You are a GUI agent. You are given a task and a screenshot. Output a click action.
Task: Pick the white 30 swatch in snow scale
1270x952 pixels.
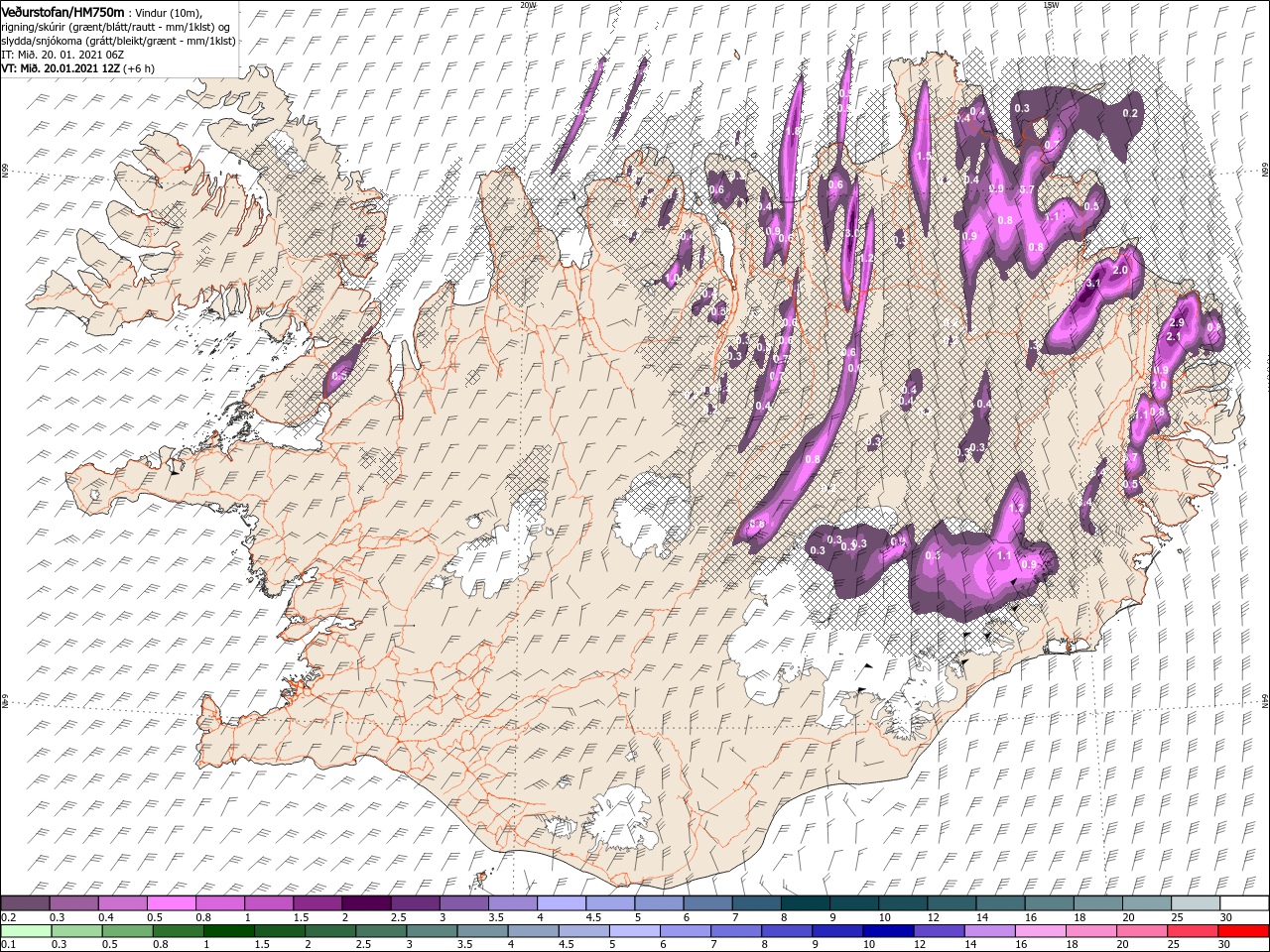1244,902
